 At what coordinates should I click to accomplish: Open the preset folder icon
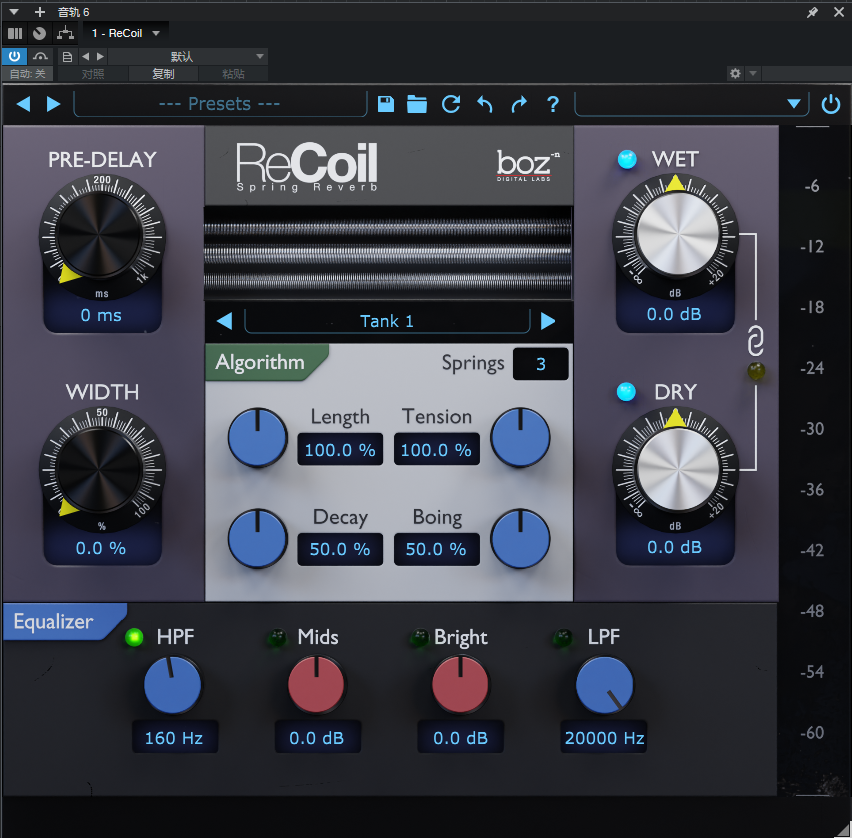point(417,104)
